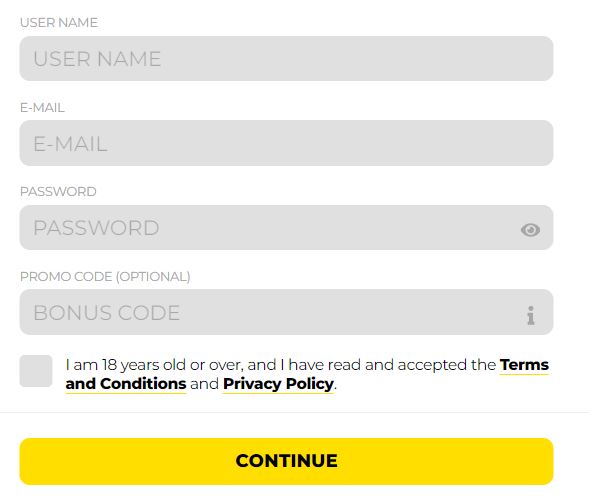Image resolution: width=589 pixels, height=501 pixels.
Task: Select the E-MAIL text box
Action: coord(286,143)
